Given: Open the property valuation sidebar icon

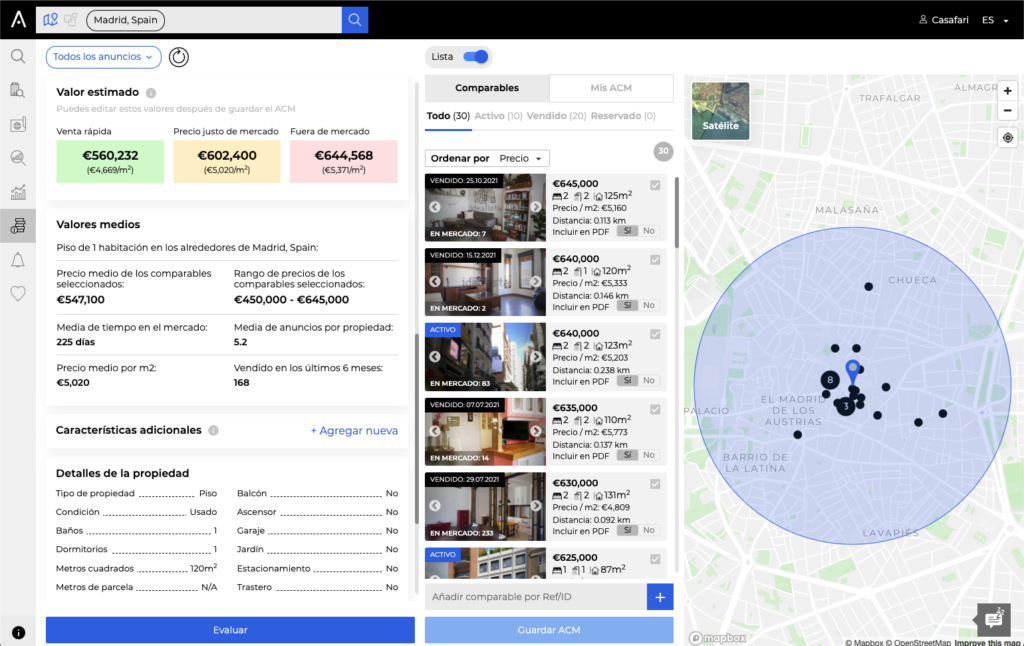Looking at the screenshot, I should (18, 124).
